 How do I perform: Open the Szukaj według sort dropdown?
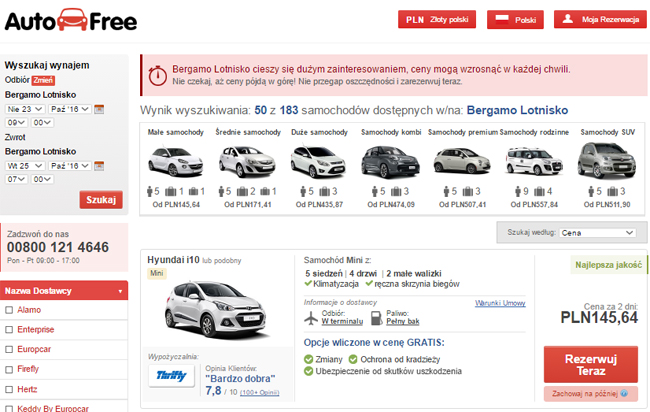click(597, 233)
